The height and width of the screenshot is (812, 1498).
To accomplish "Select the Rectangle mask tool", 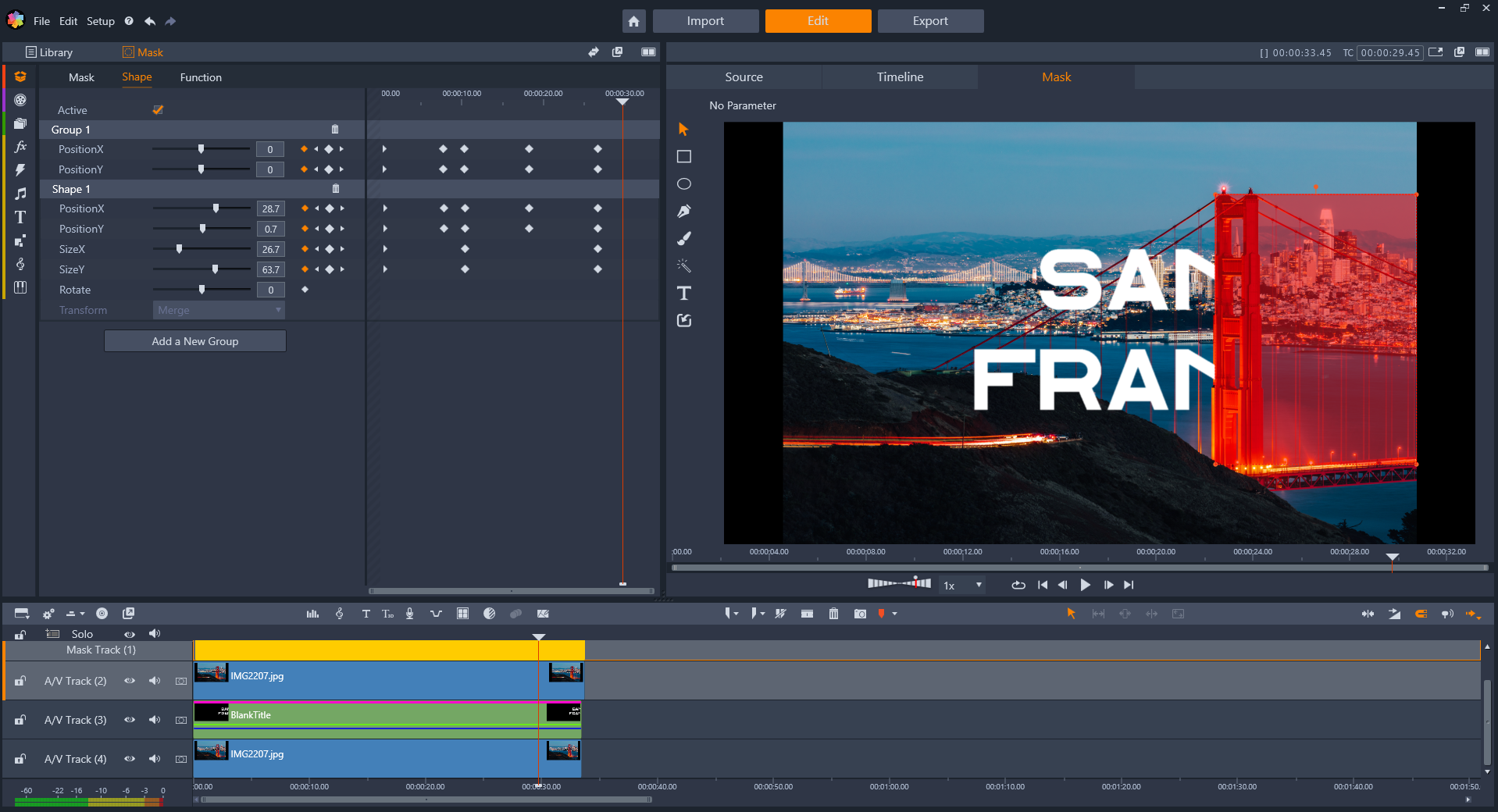I will 683,155.
